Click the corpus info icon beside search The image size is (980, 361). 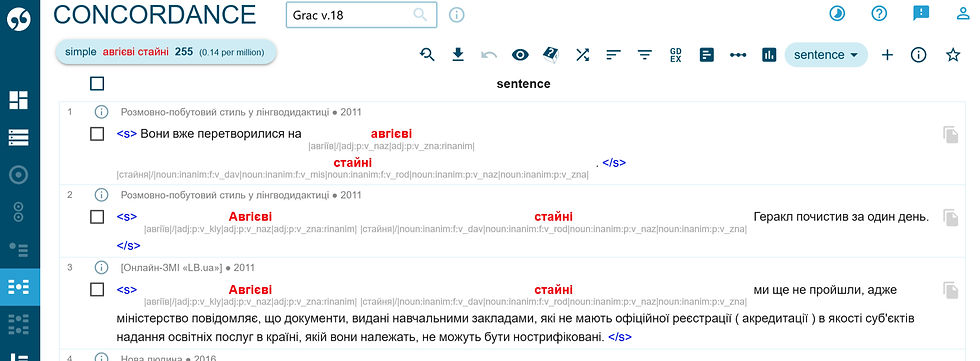point(457,15)
